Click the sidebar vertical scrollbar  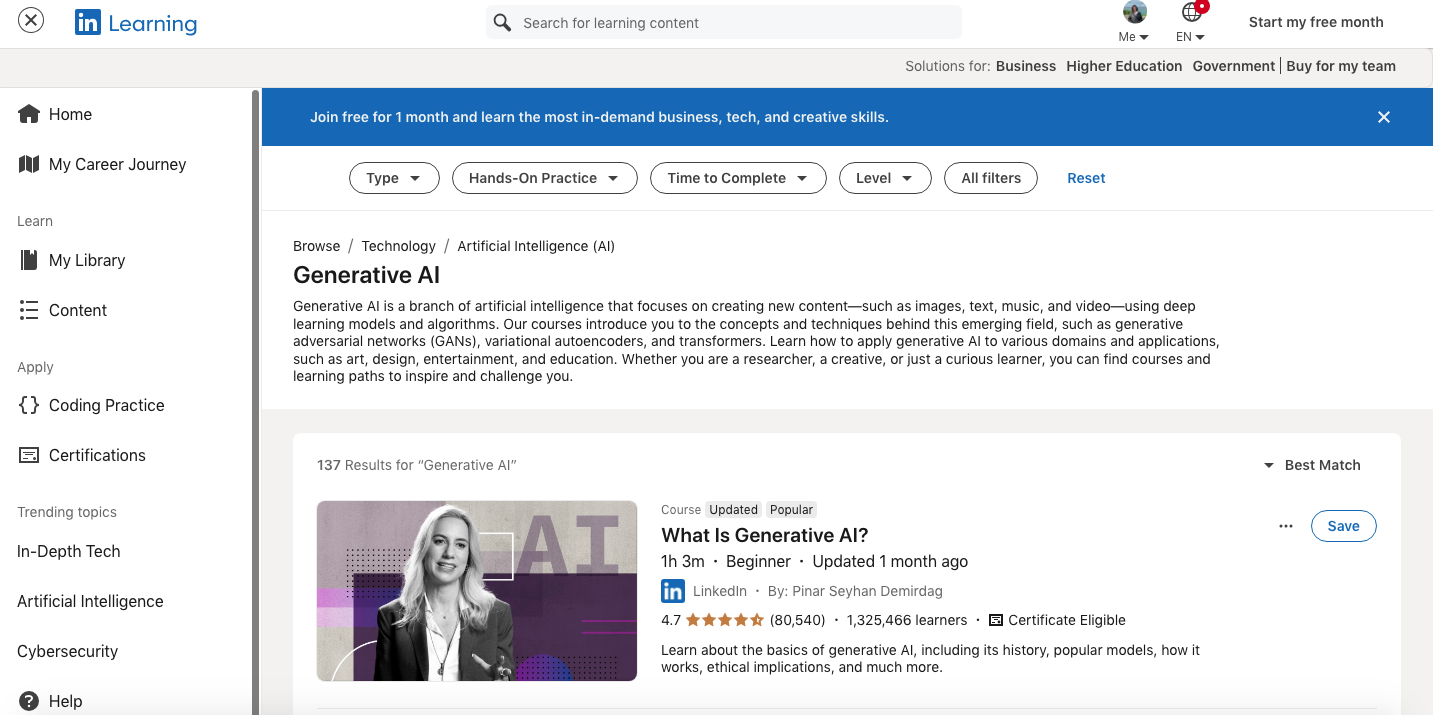255,401
